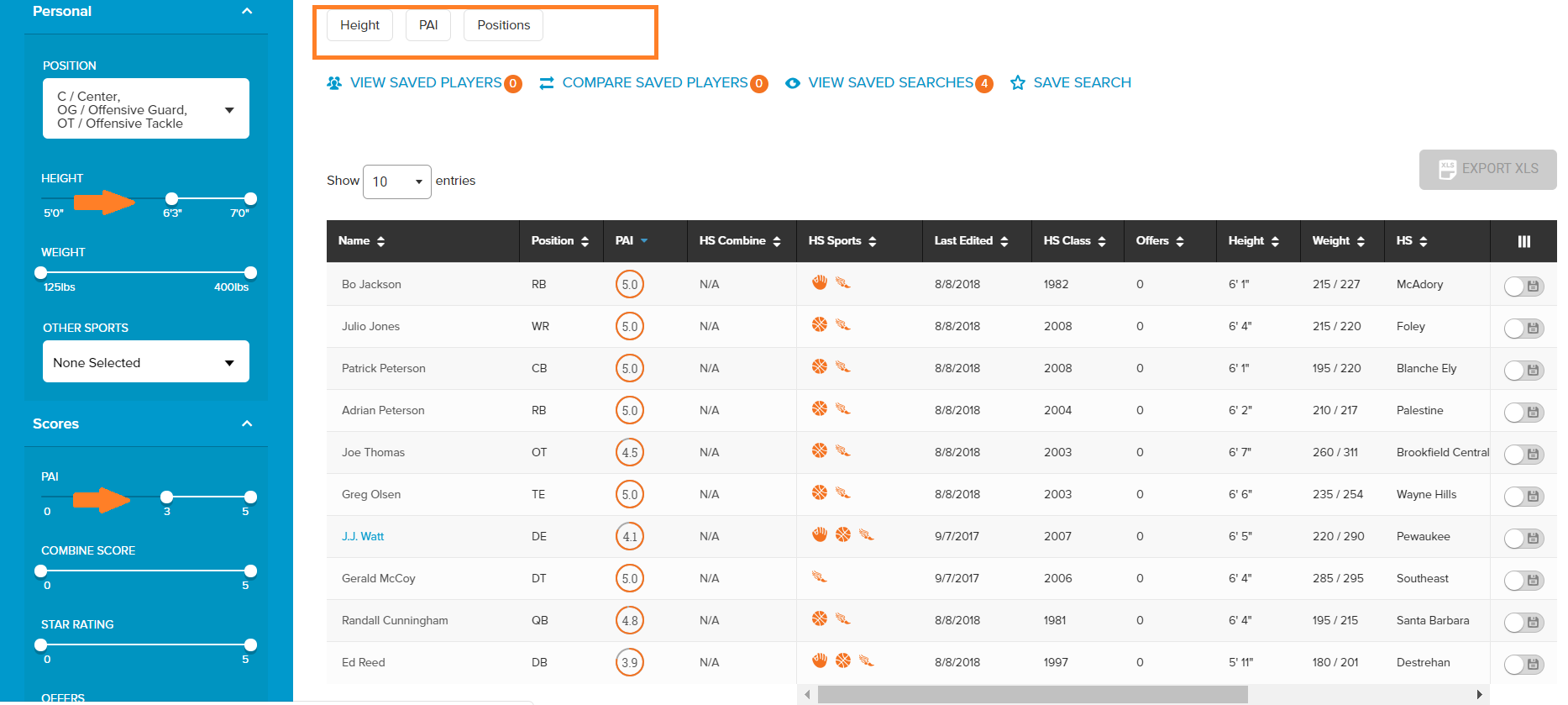Click Patrick Peterson's basketball sport icon
Image resolution: width=1568 pixels, height=705 pixels.
pos(820,366)
